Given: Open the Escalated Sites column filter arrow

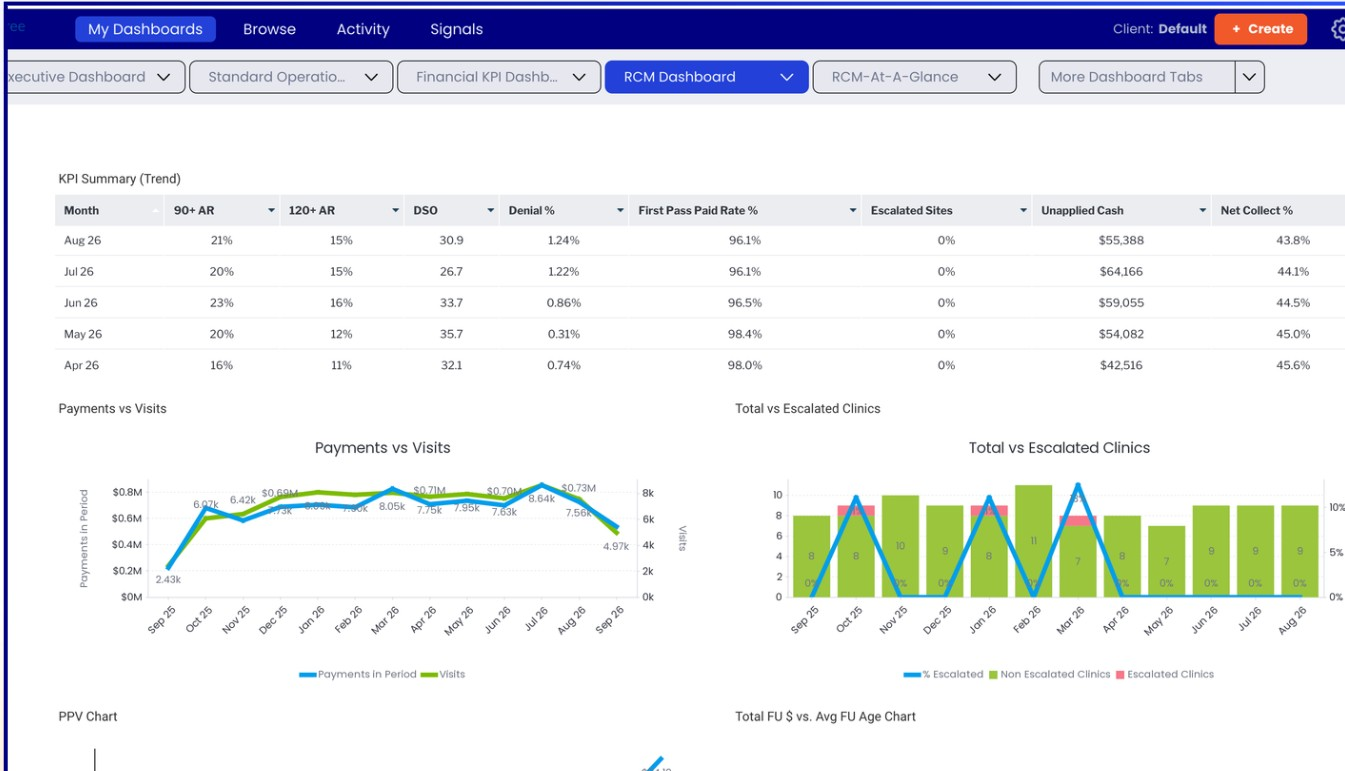Looking at the screenshot, I should tap(1023, 211).
